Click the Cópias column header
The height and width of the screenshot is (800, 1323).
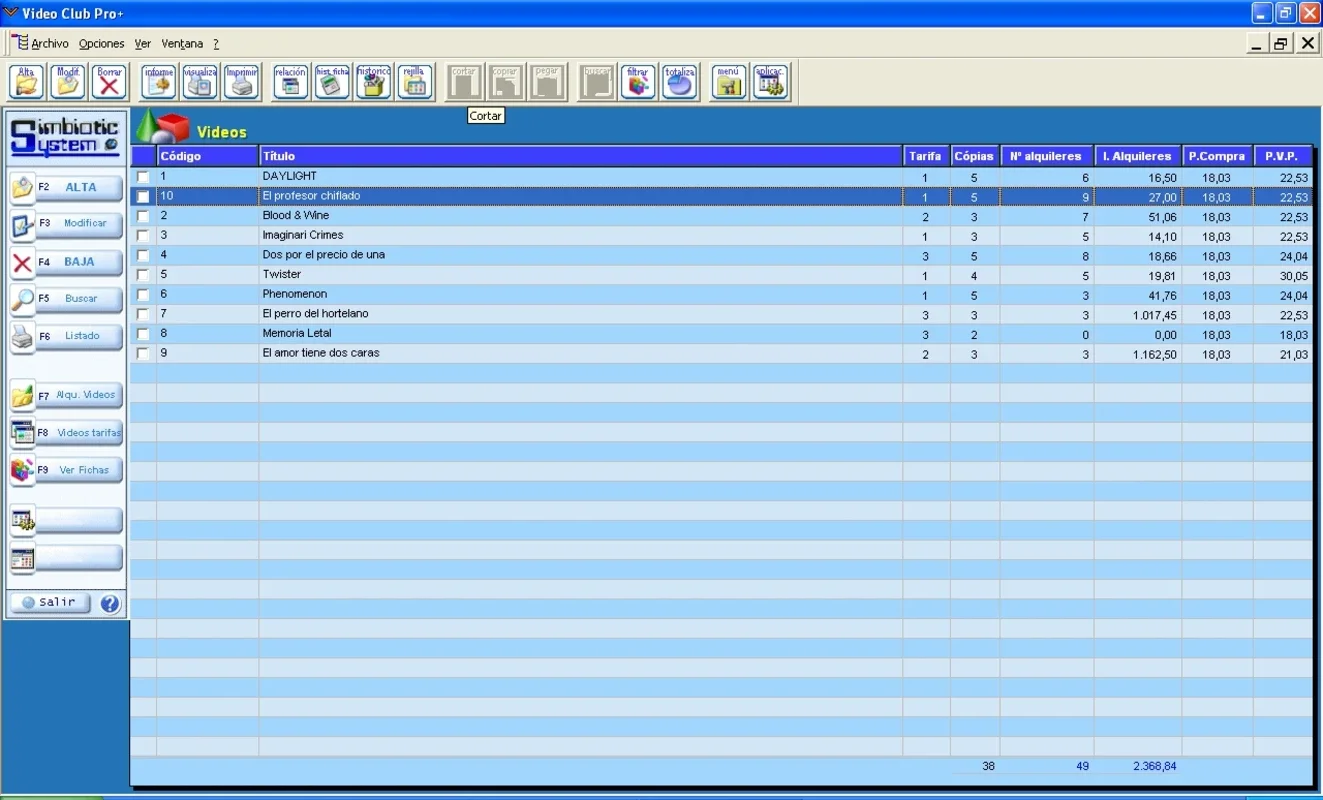click(975, 157)
